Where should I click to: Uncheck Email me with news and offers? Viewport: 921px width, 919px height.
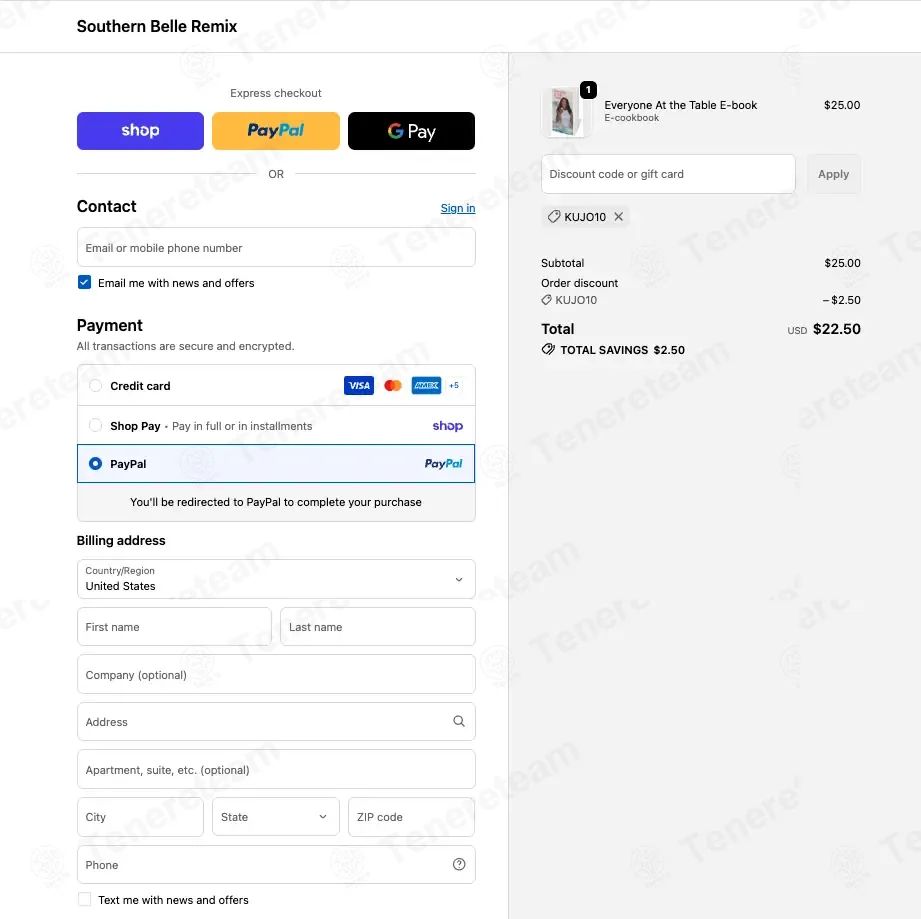coord(85,282)
